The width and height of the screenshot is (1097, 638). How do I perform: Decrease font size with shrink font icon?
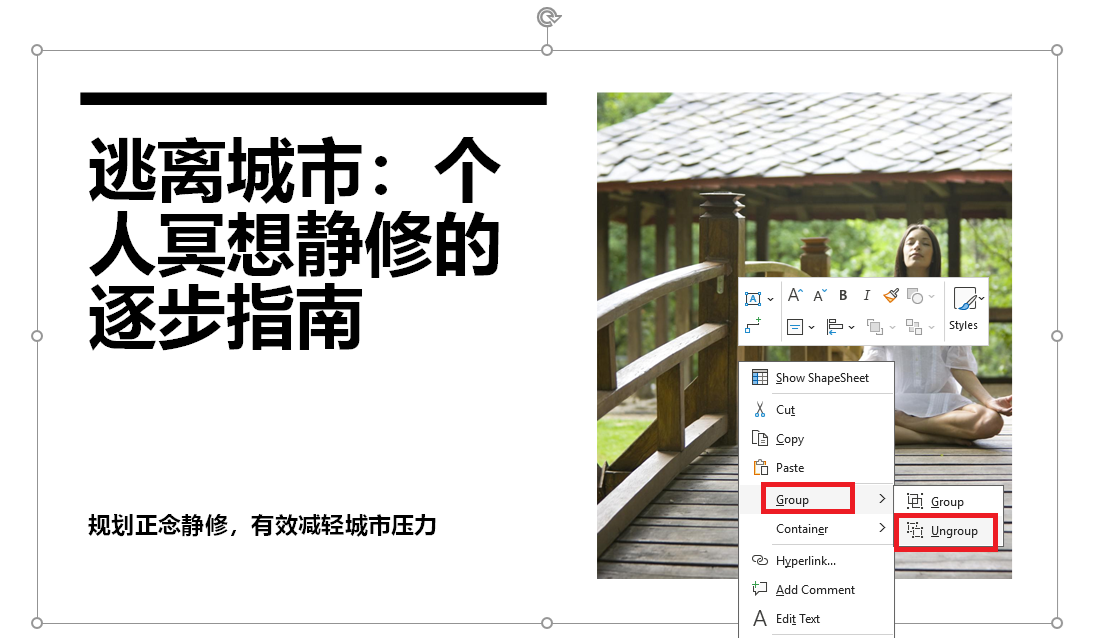tap(820, 295)
